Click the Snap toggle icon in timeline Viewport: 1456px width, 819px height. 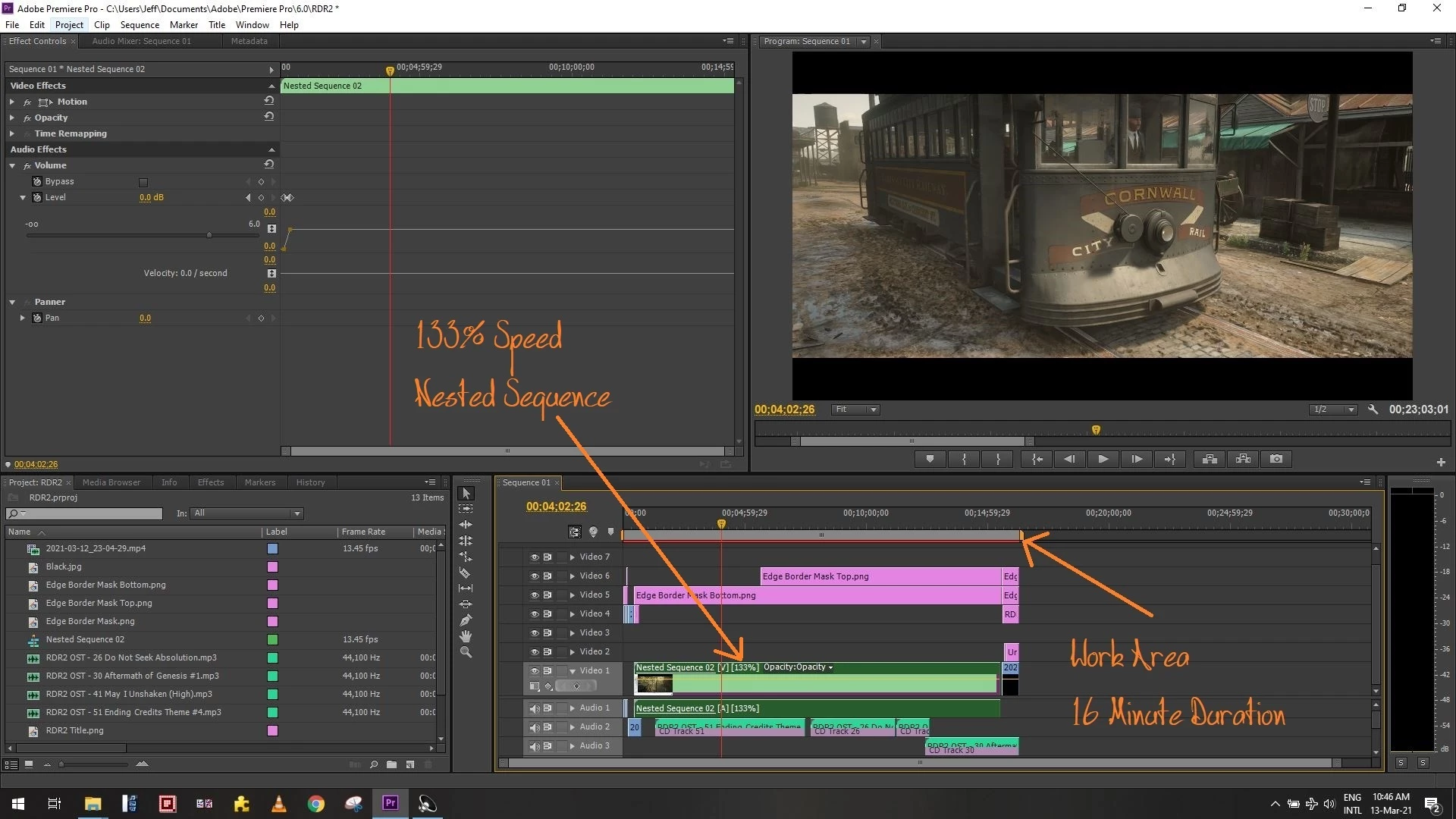click(x=575, y=532)
